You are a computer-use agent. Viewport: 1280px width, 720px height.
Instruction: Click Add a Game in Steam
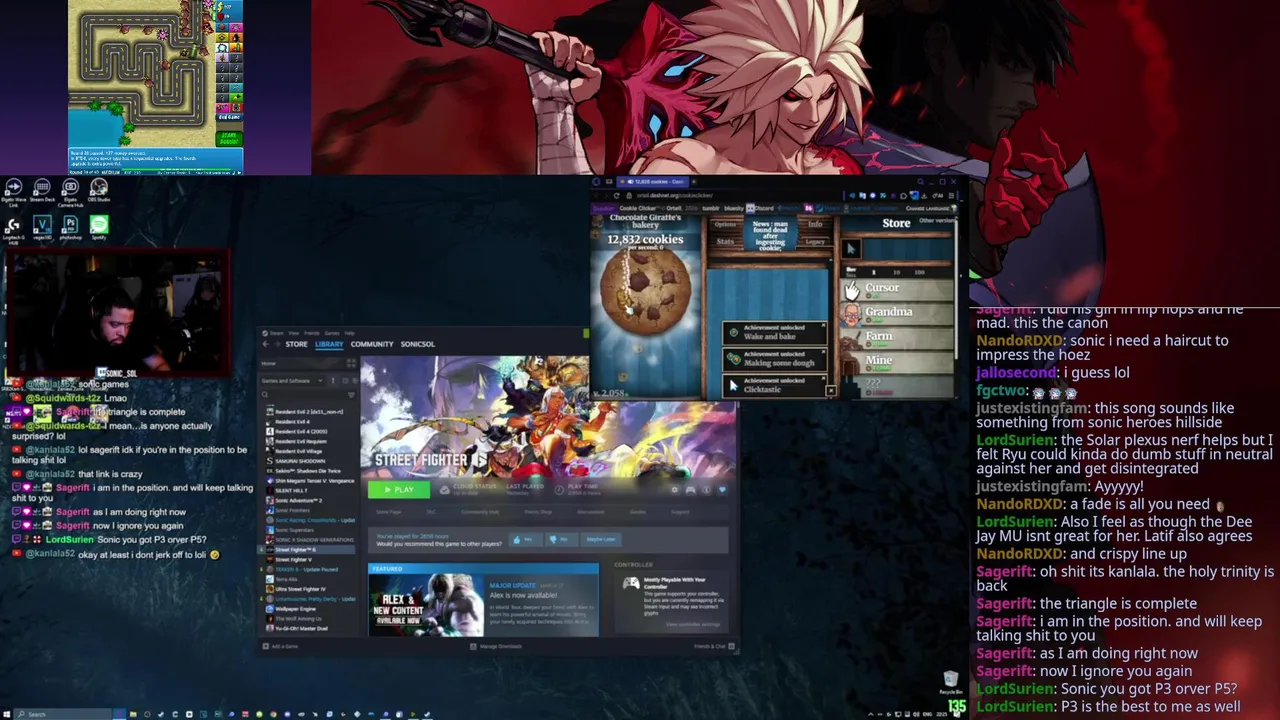(x=280, y=646)
